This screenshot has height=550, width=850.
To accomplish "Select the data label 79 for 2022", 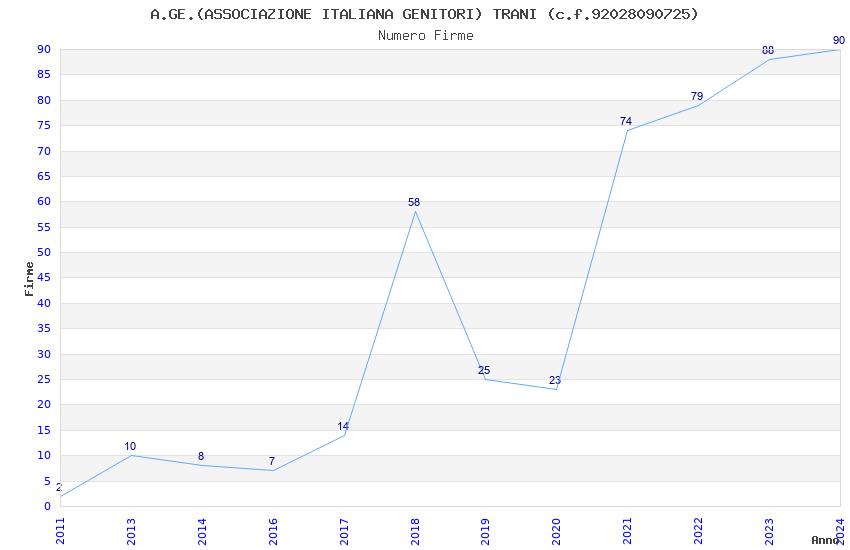I will click(697, 96).
